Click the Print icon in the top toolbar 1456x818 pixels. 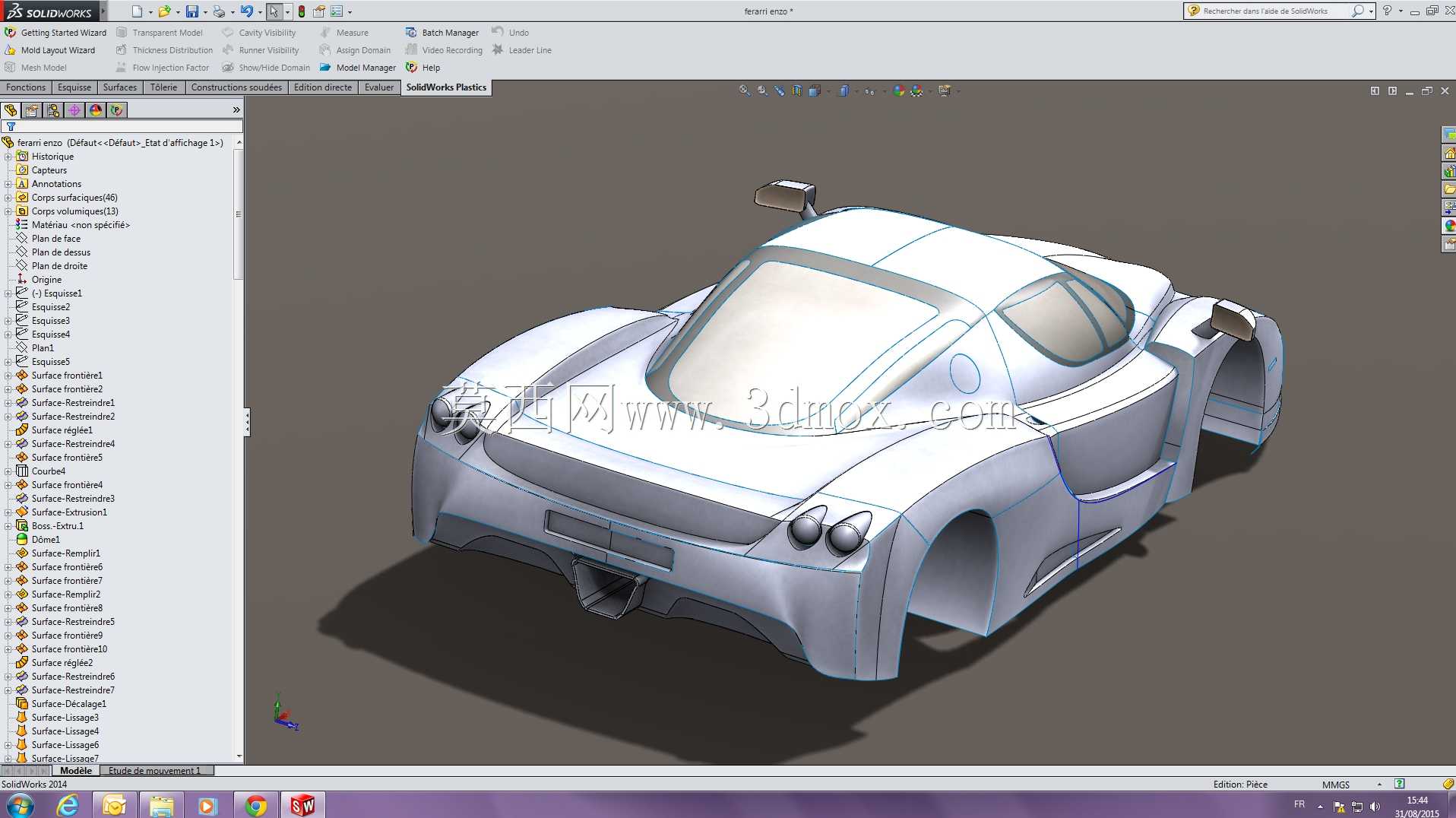tap(219, 11)
